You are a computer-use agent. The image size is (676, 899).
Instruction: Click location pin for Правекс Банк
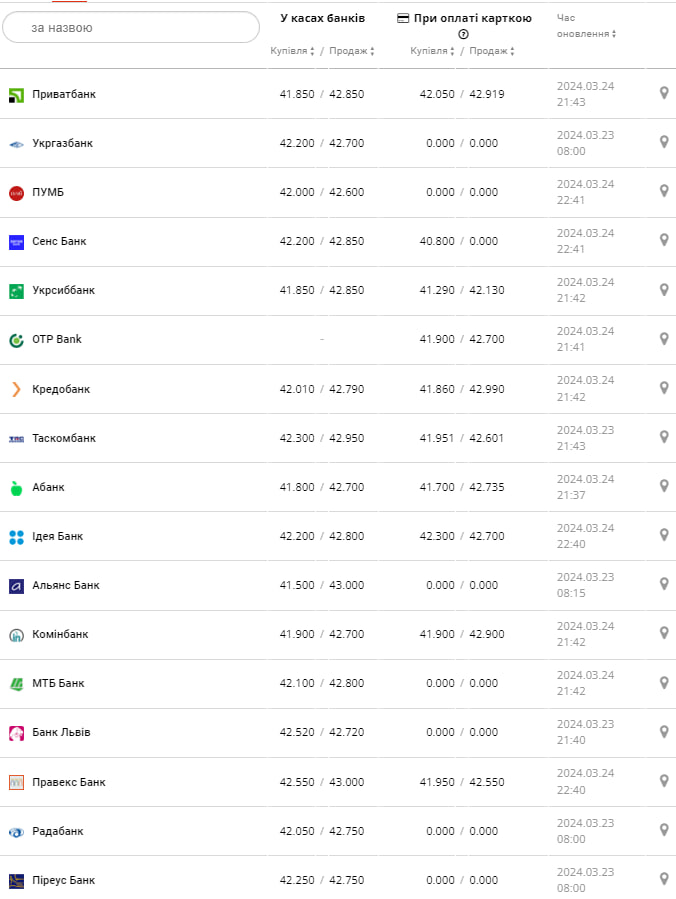(664, 781)
